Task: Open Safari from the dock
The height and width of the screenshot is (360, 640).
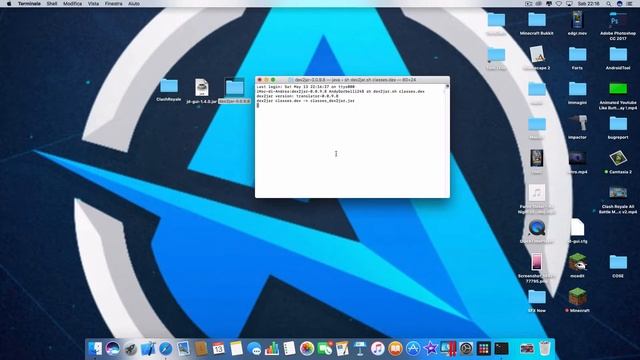Action: point(165,349)
